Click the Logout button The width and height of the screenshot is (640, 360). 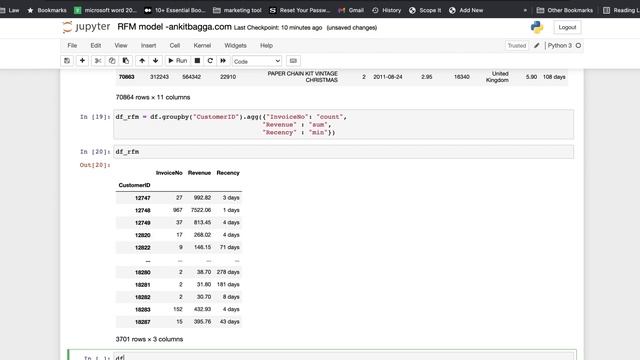click(x=567, y=27)
